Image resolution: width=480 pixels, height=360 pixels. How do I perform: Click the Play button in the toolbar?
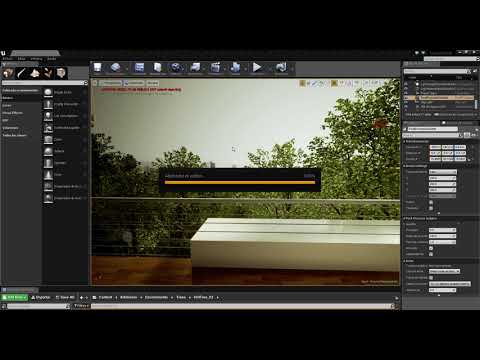257,68
